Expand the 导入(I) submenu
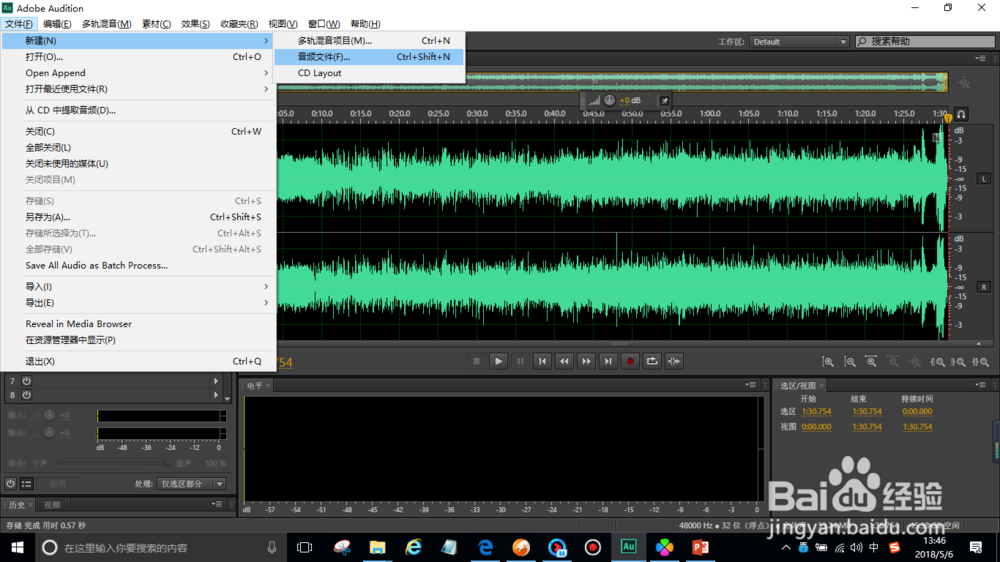Screen dimensions: 1000x562 coord(139,286)
